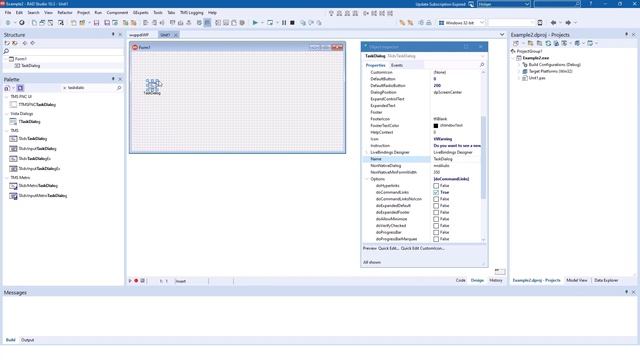Enable the doProgressBar checkbox

tap(436, 232)
